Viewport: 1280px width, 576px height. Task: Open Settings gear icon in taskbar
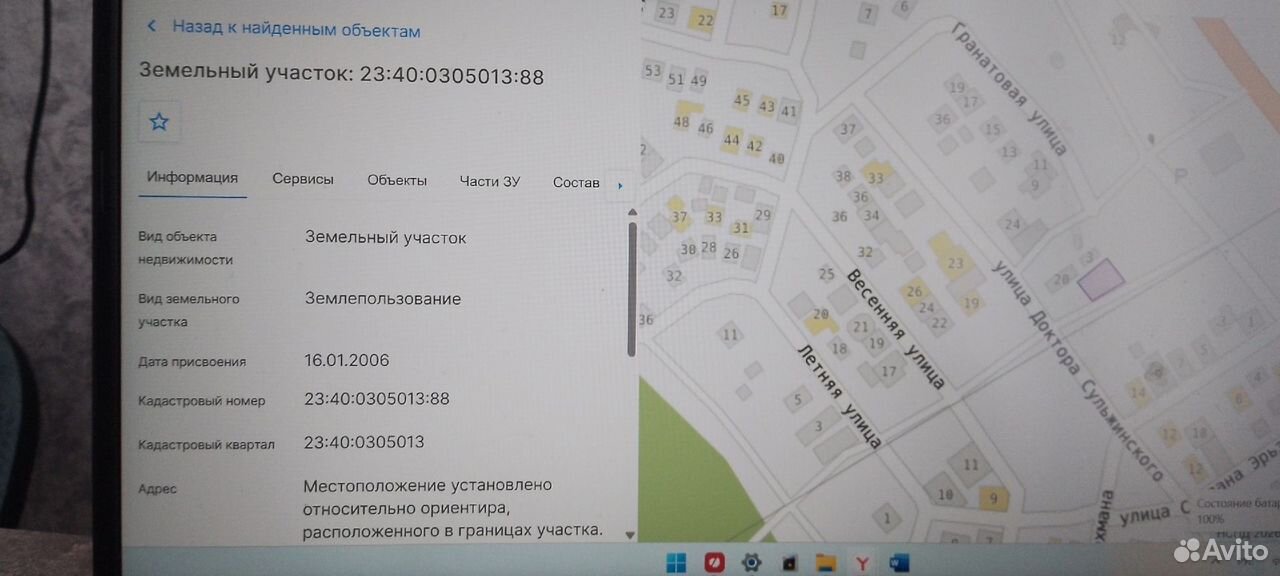[x=752, y=562]
